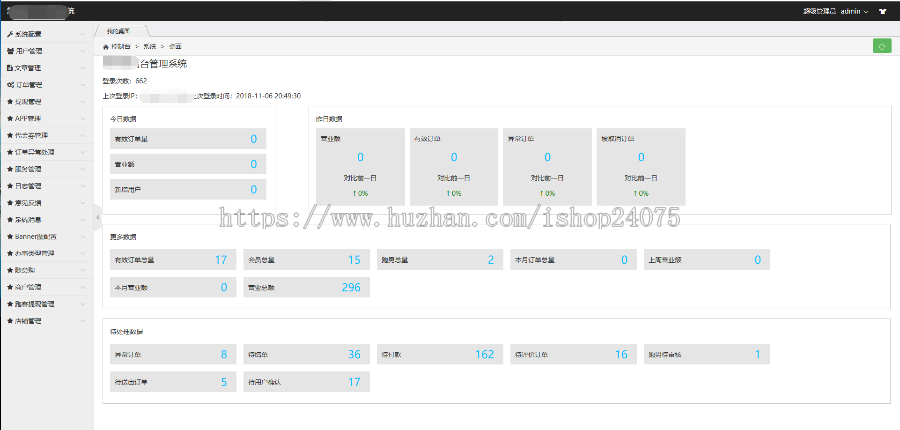The width and height of the screenshot is (900, 430).
Task: Click the 会员总量 tile showing 15
Action: pyautogui.click(x=307, y=260)
